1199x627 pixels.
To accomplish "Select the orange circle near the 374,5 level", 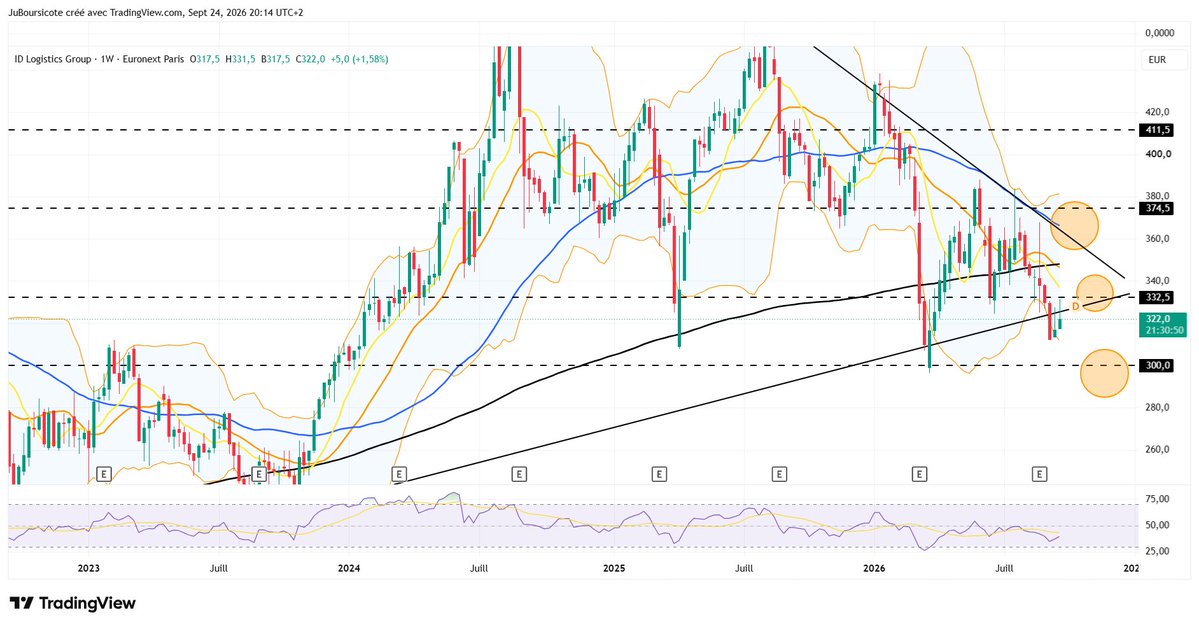I will 1074,226.
